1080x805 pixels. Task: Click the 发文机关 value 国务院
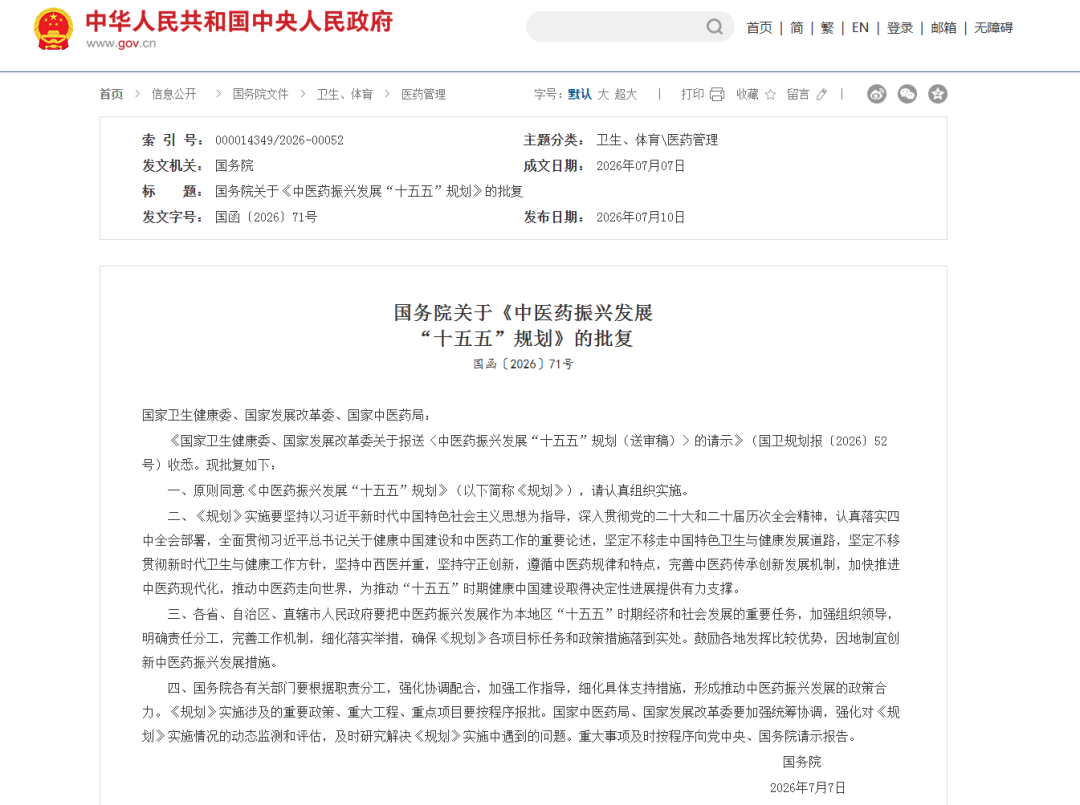234,166
